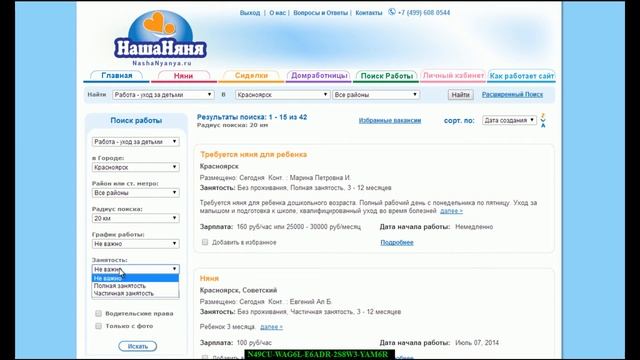The height and width of the screenshot is (360, 640).
Task: Tick 'Добавить в избранное' for first vacancy
Action: tap(205, 242)
